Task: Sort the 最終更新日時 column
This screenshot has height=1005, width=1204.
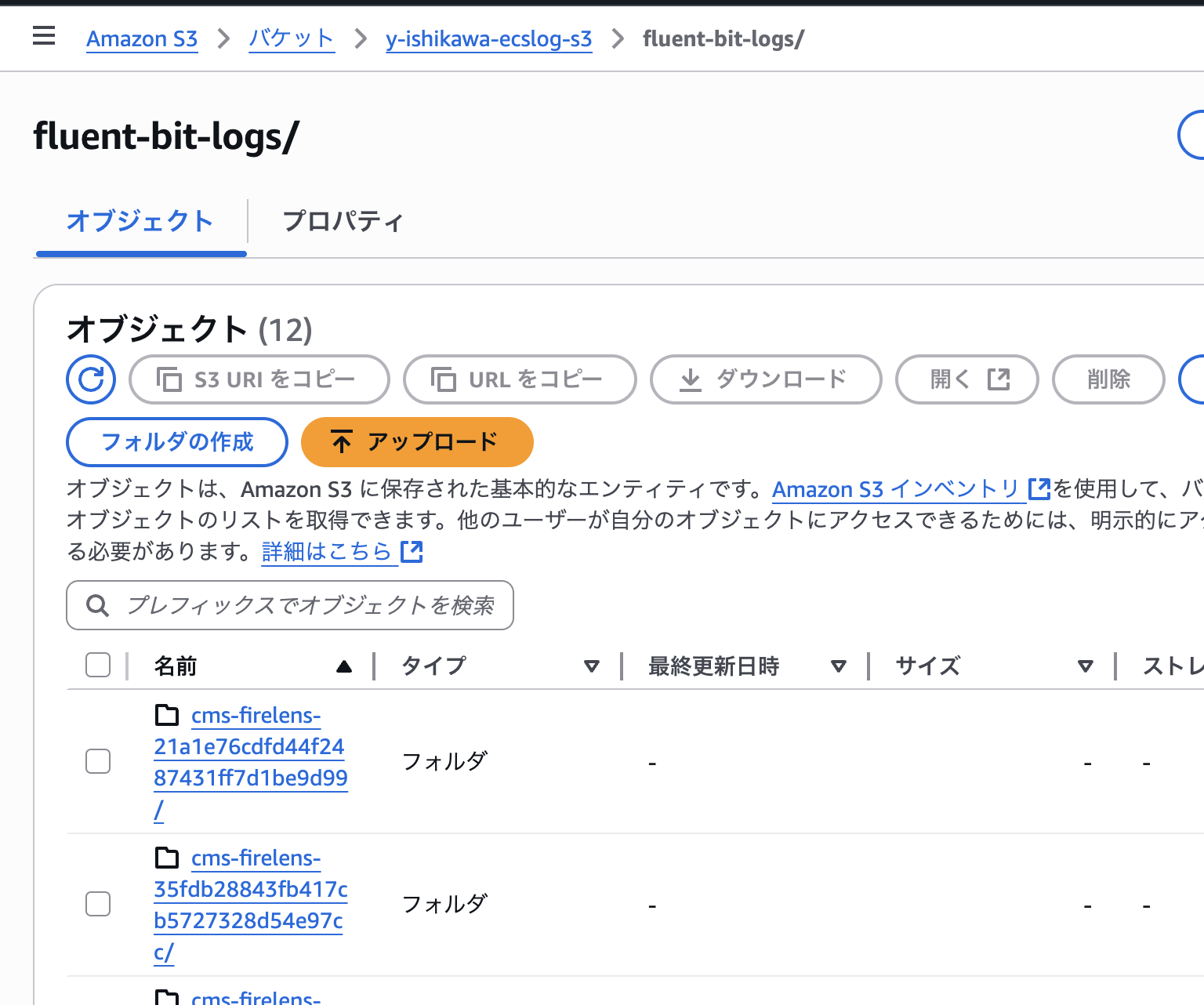Action: point(839,666)
